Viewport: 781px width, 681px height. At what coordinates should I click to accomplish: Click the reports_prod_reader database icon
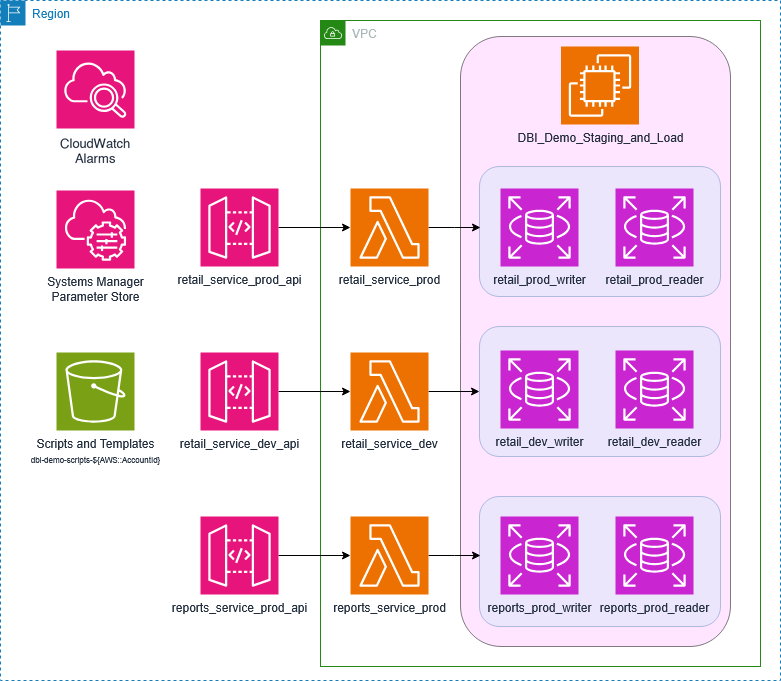tap(654, 555)
